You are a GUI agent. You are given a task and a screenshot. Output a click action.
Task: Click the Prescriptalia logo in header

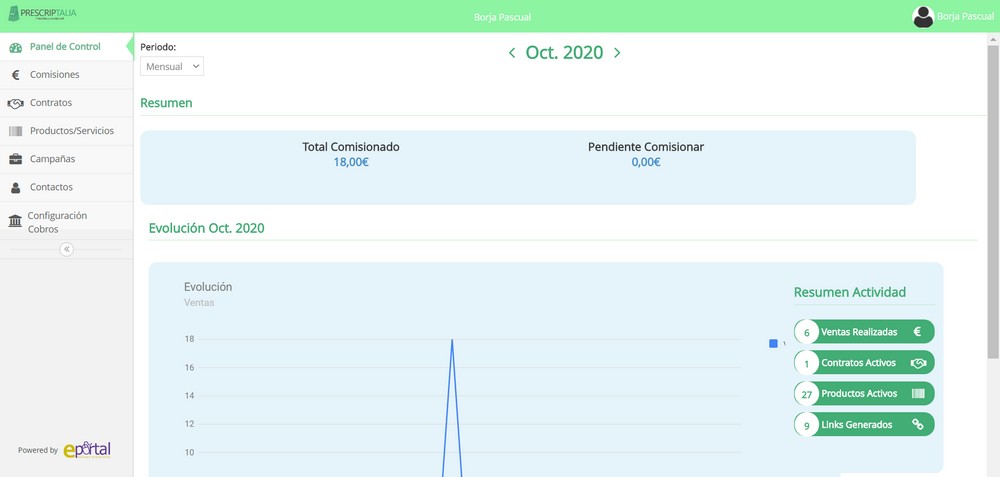(41, 14)
